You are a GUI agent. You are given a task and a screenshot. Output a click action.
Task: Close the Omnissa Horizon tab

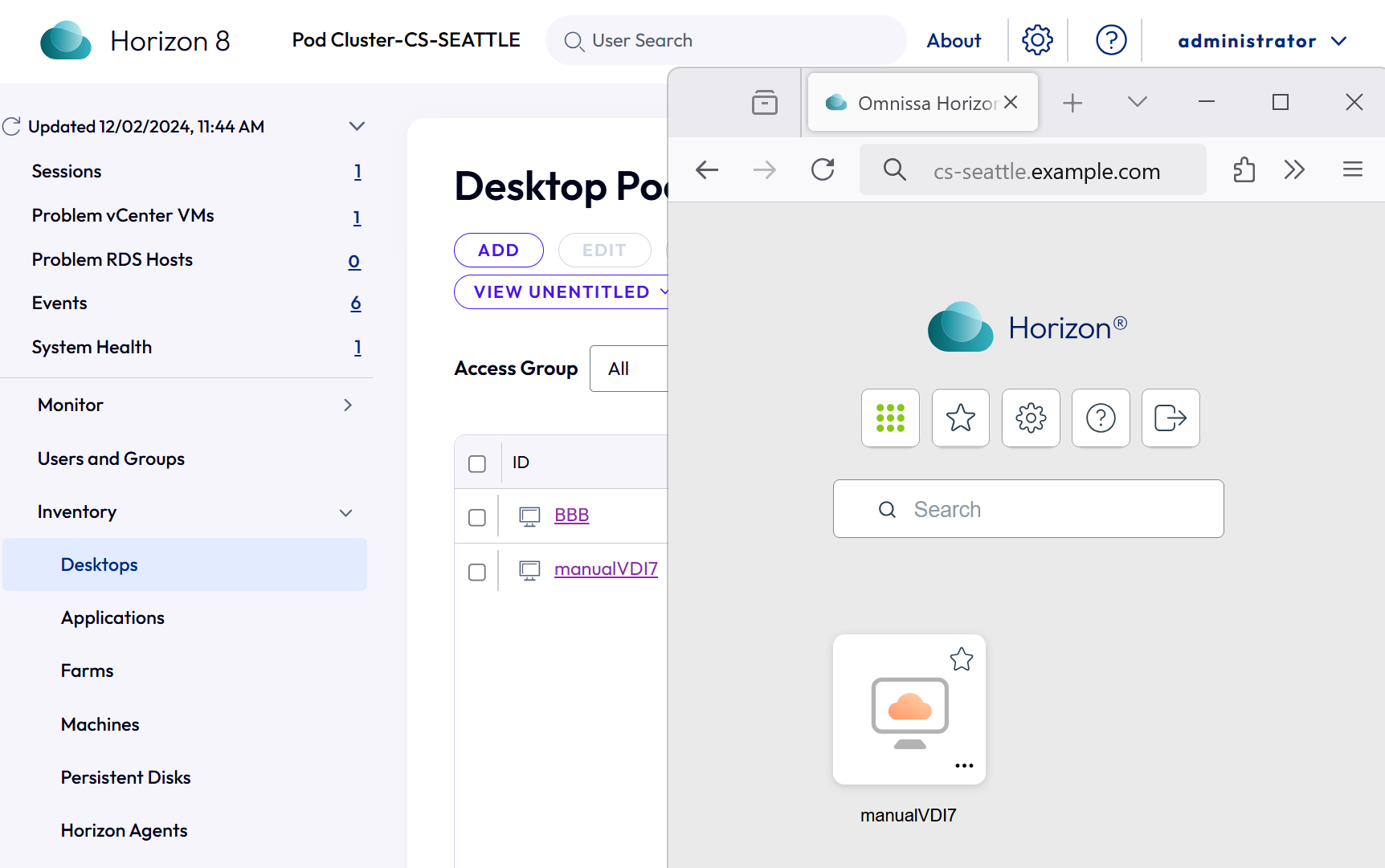(1011, 102)
